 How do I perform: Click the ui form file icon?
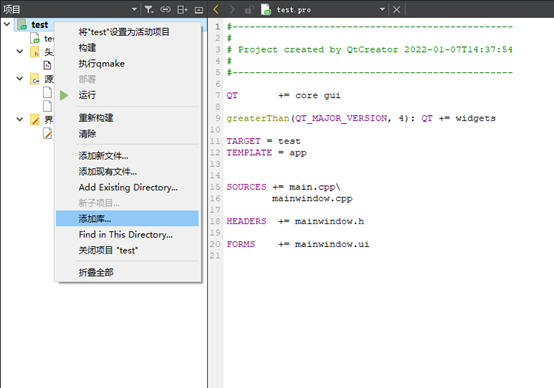47,133
